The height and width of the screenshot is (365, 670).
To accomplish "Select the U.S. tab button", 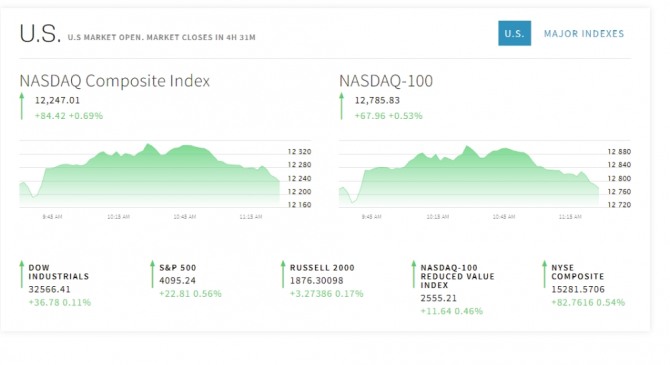I will click(514, 33).
